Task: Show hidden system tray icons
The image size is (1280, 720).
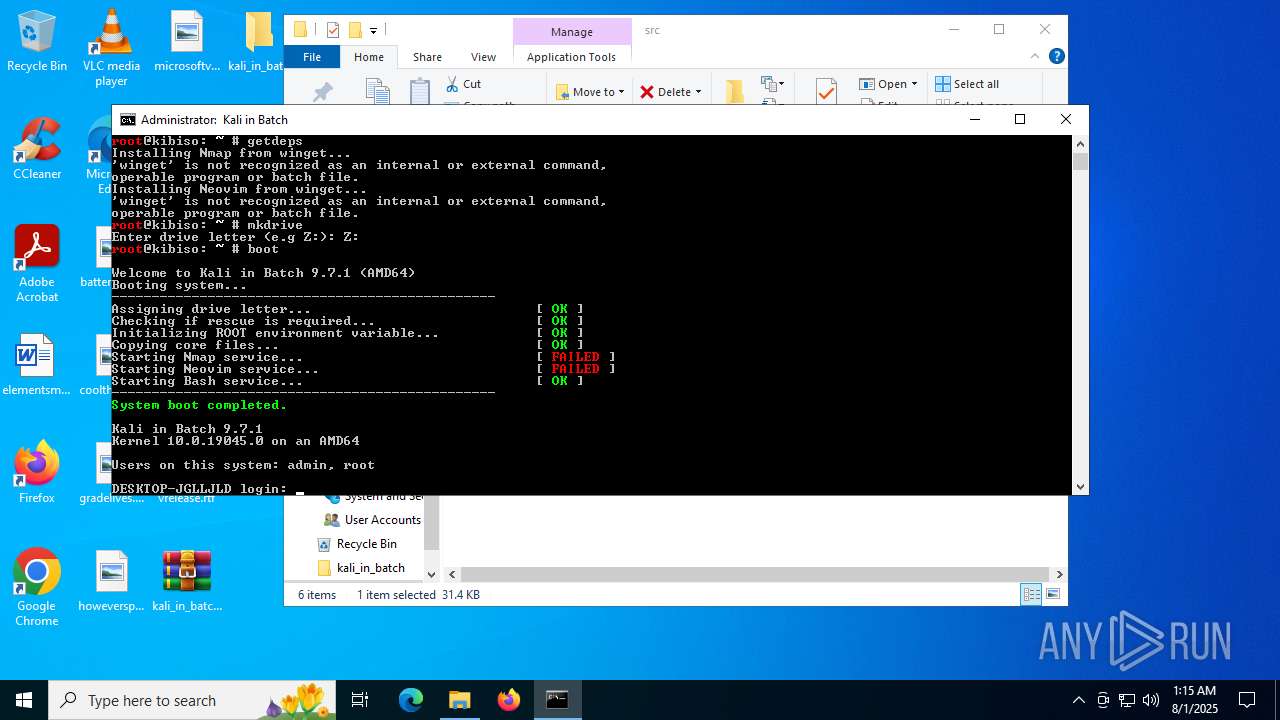Action: (x=1078, y=700)
